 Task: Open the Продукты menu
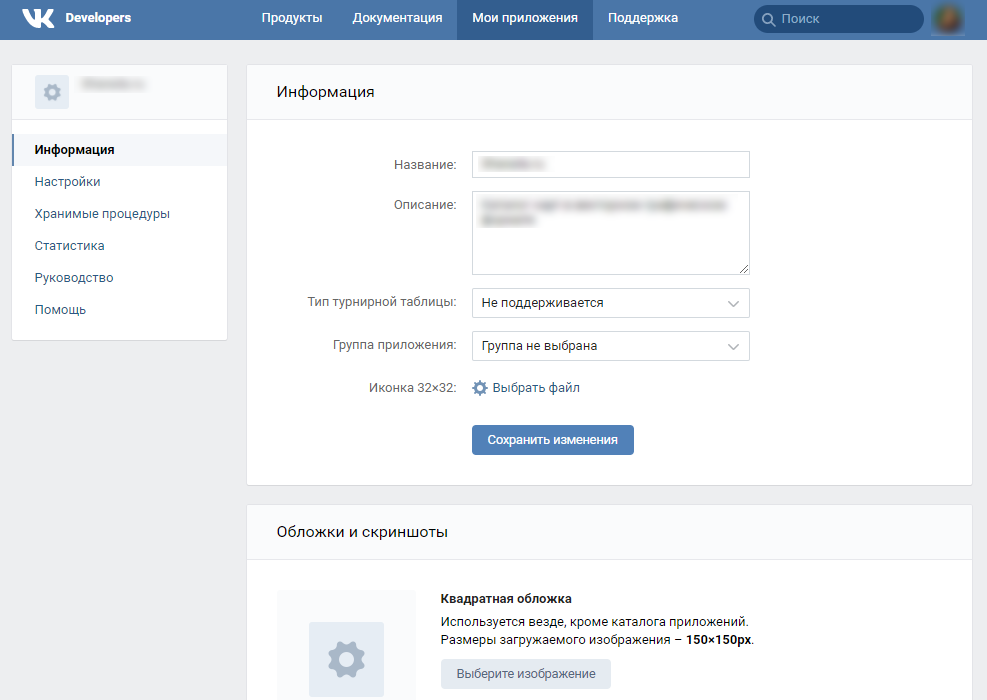pos(291,18)
